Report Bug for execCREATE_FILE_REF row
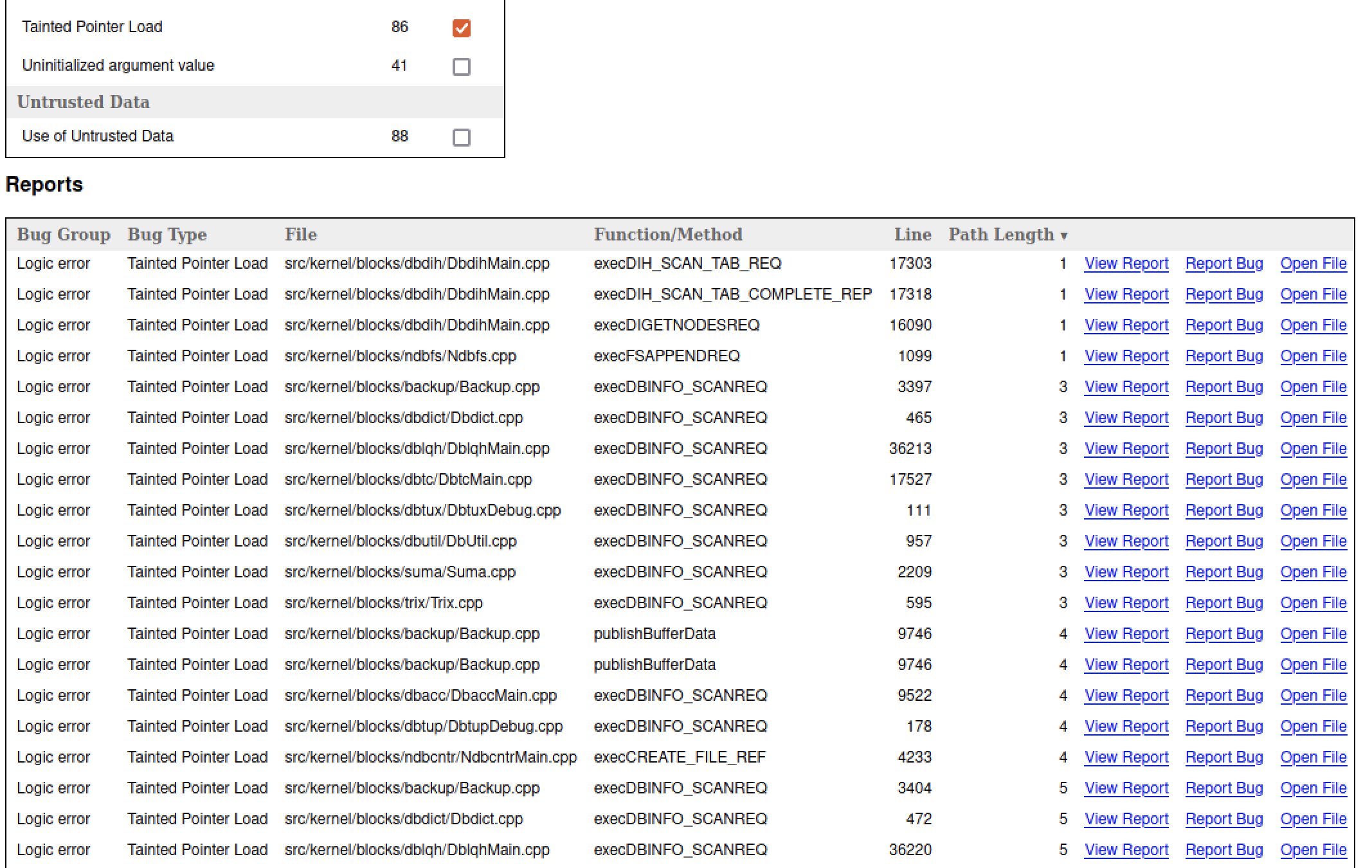 (1223, 757)
